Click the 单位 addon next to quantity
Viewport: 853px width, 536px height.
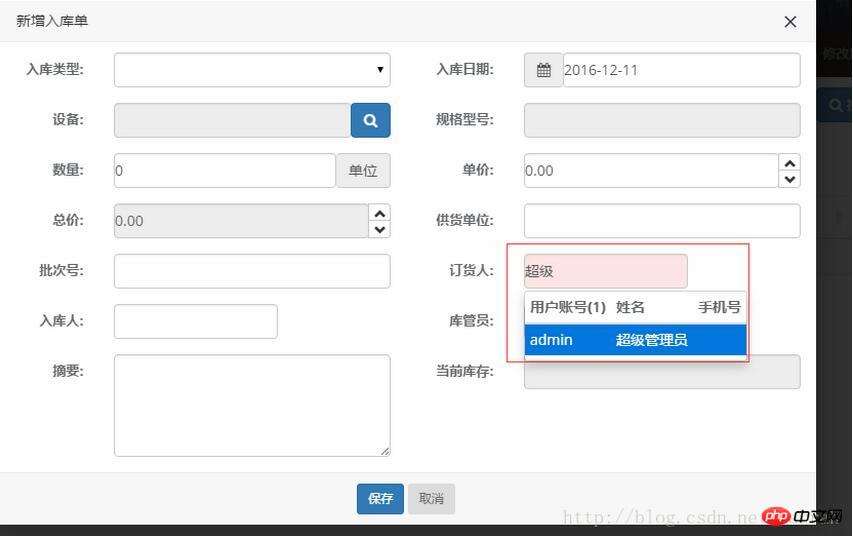pyautogui.click(x=363, y=170)
